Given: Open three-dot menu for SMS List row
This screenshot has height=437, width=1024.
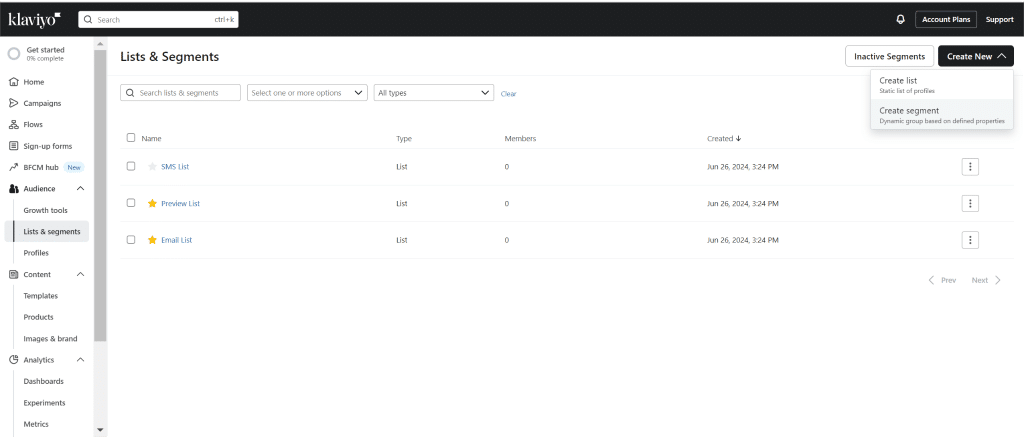Looking at the screenshot, I should pos(969,167).
